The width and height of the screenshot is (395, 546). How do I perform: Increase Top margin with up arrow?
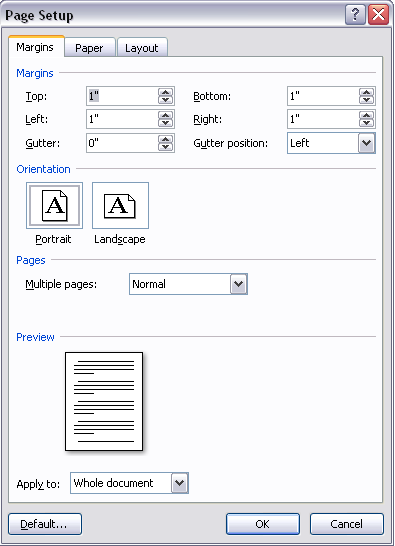[x=165, y=93]
